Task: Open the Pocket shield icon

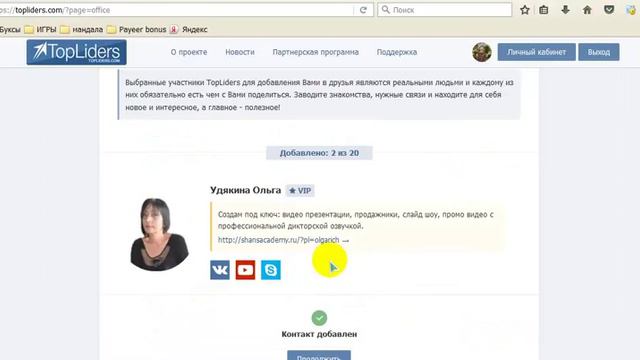Action: pos(609,10)
